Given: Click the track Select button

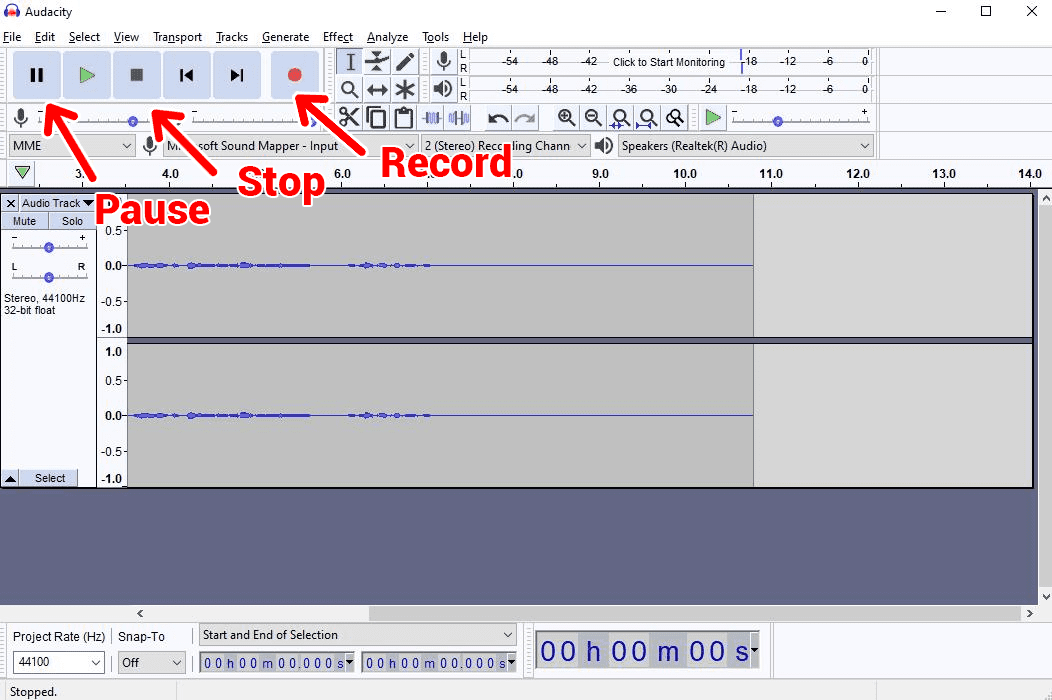Looking at the screenshot, I should coord(50,479).
